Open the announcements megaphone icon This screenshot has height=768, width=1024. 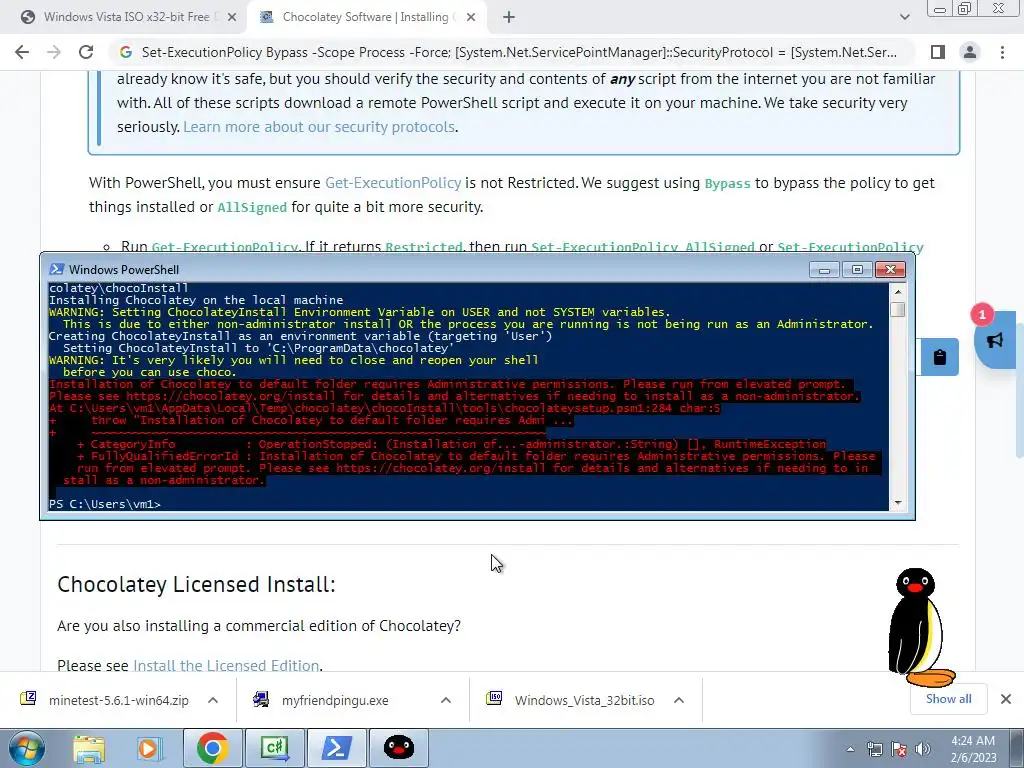click(995, 340)
